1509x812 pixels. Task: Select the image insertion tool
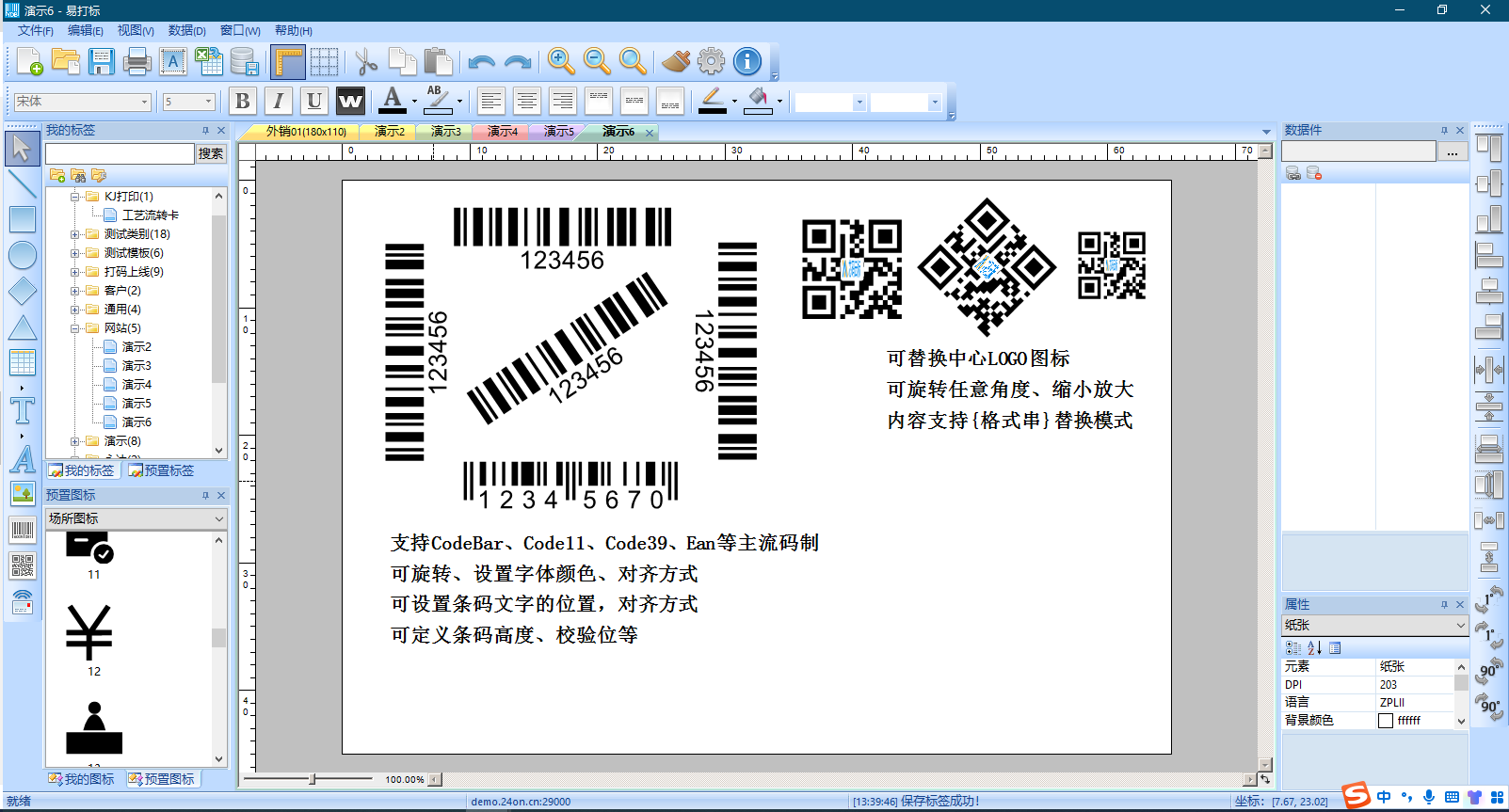[23, 493]
